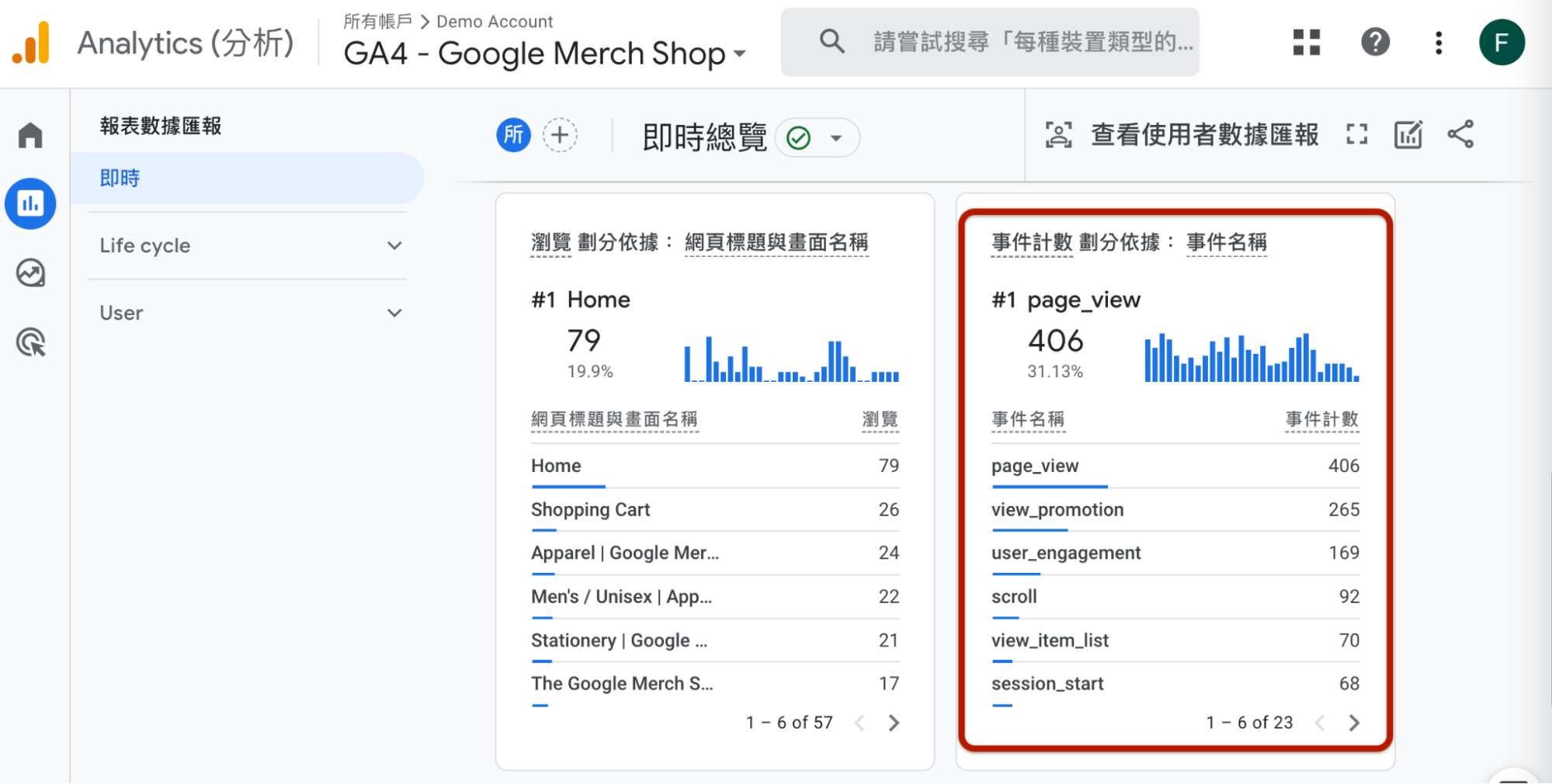Open the 瀏覽 metric selector in card title
1552x784 pixels.
pyautogui.click(x=550, y=242)
